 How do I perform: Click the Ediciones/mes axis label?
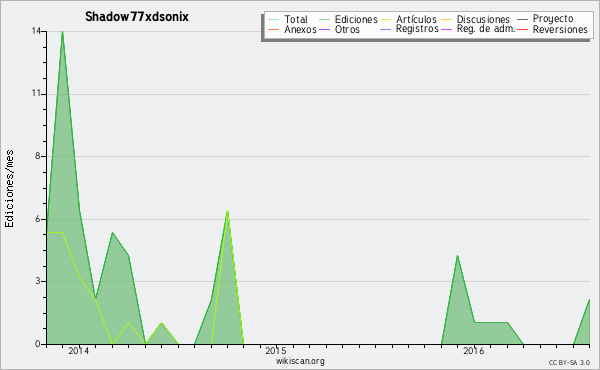(x=9, y=189)
